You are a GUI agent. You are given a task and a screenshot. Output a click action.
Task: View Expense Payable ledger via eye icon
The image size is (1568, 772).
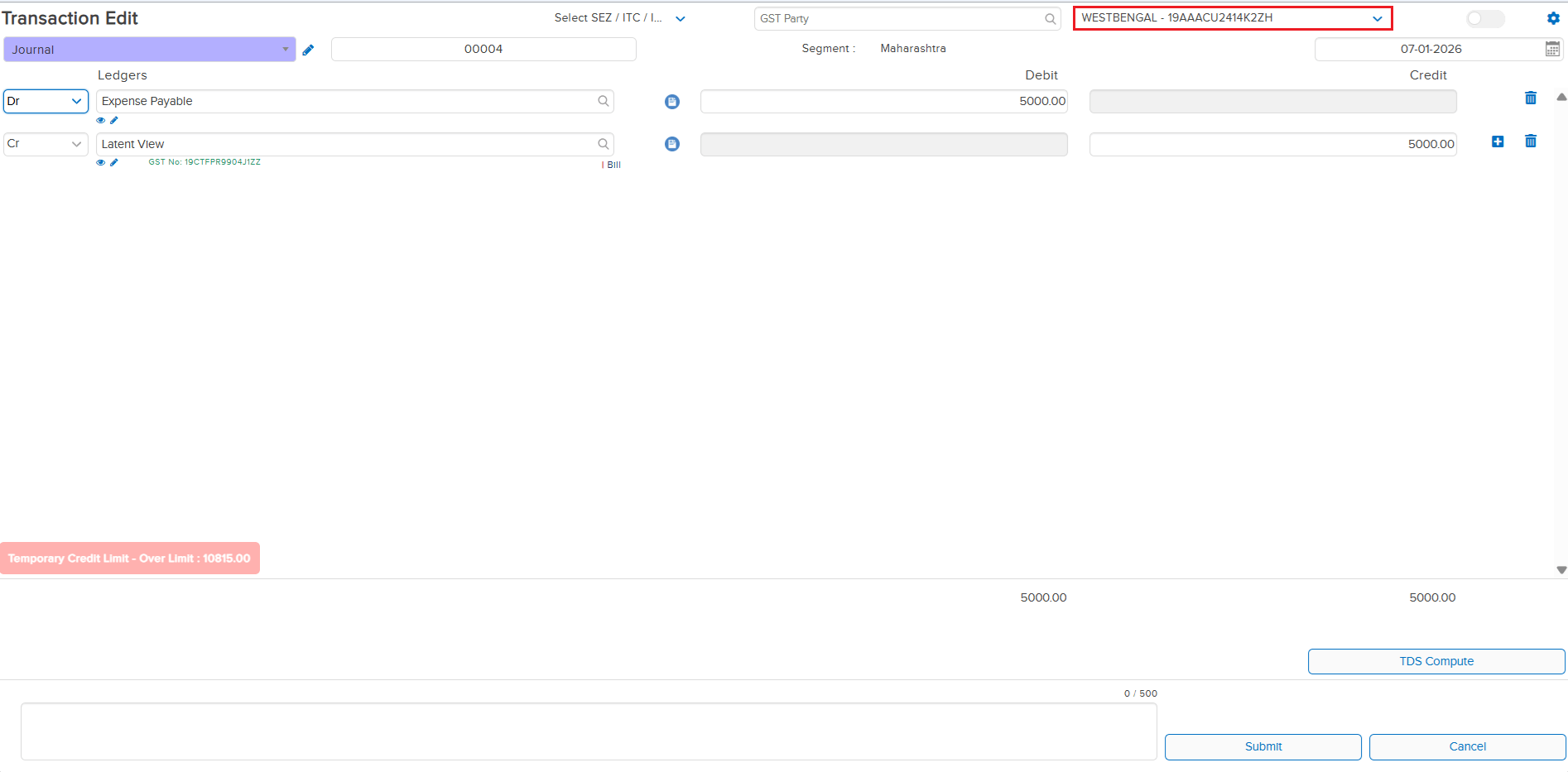click(x=101, y=120)
